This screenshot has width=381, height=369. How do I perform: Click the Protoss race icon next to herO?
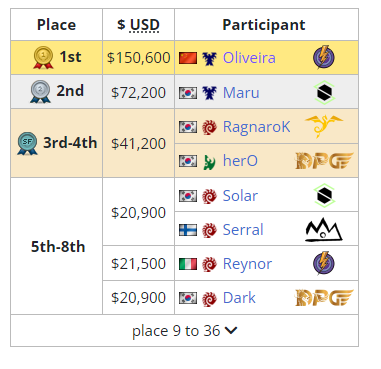pos(209,161)
